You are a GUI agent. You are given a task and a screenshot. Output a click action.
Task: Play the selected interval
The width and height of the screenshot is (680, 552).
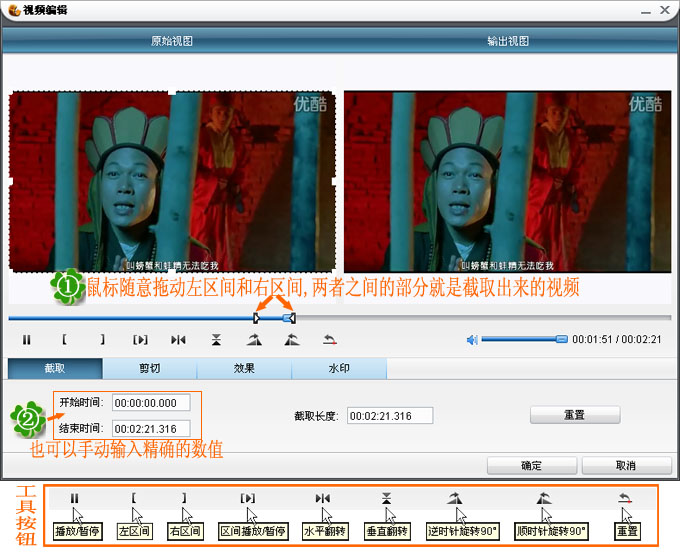[x=140, y=340]
